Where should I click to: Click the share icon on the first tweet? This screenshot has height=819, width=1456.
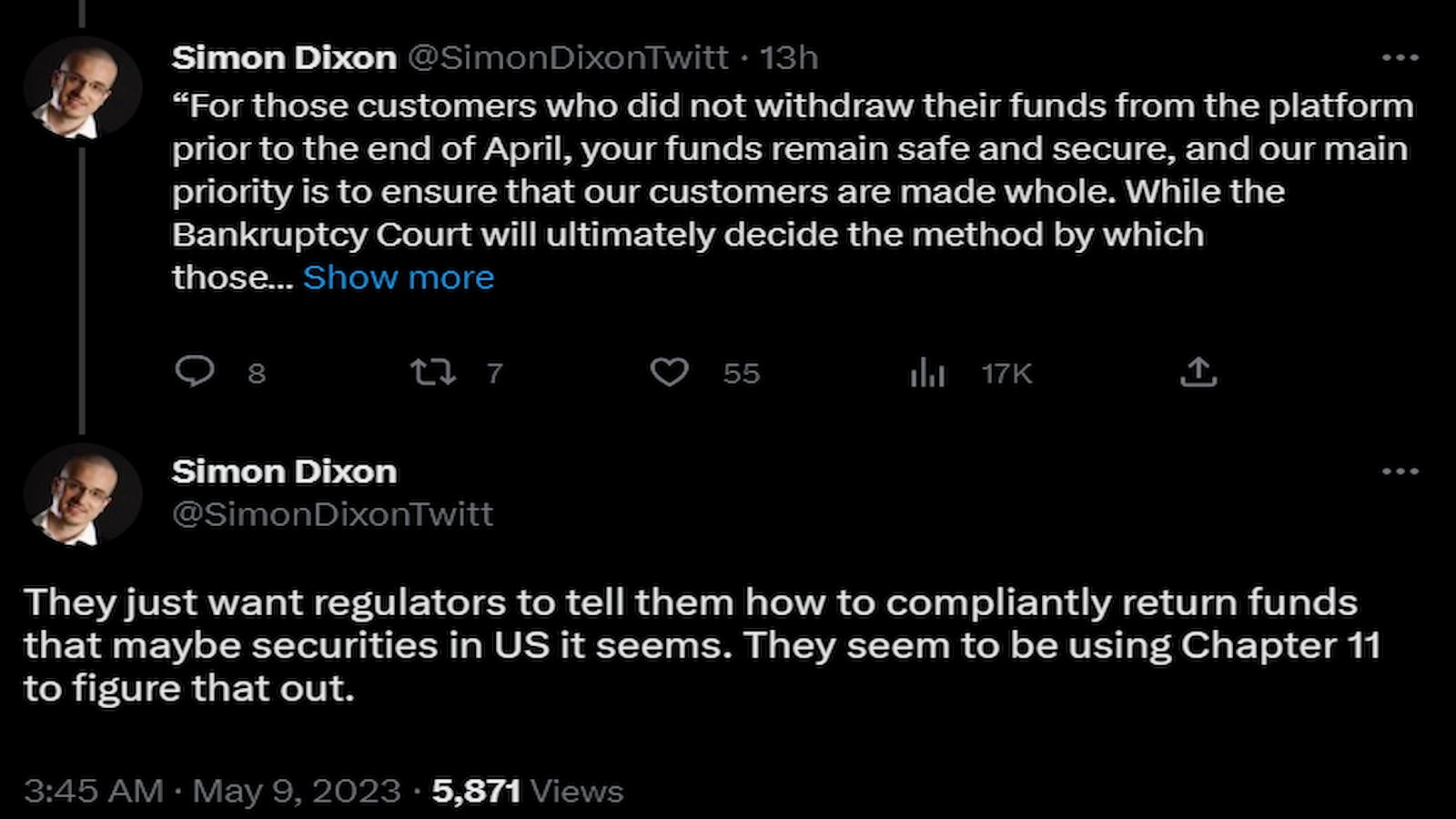pyautogui.click(x=1199, y=372)
